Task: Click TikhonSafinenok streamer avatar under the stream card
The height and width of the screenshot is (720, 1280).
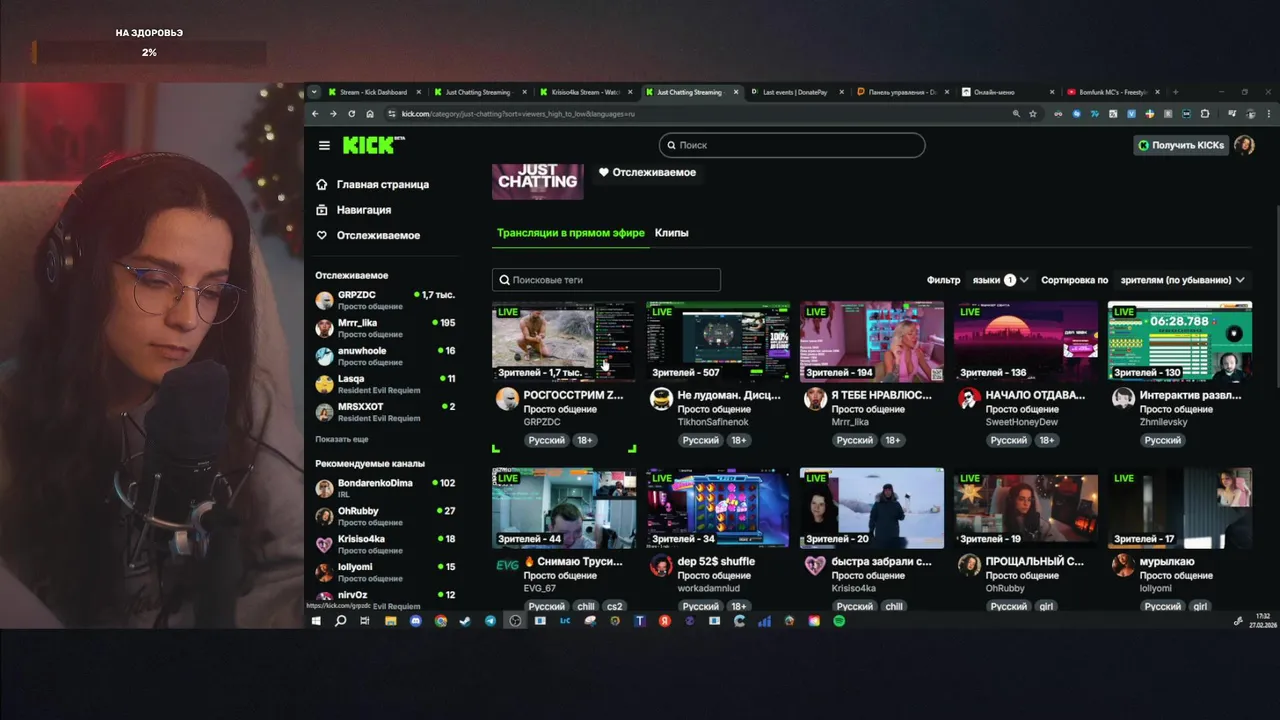Action: (x=661, y=399)
